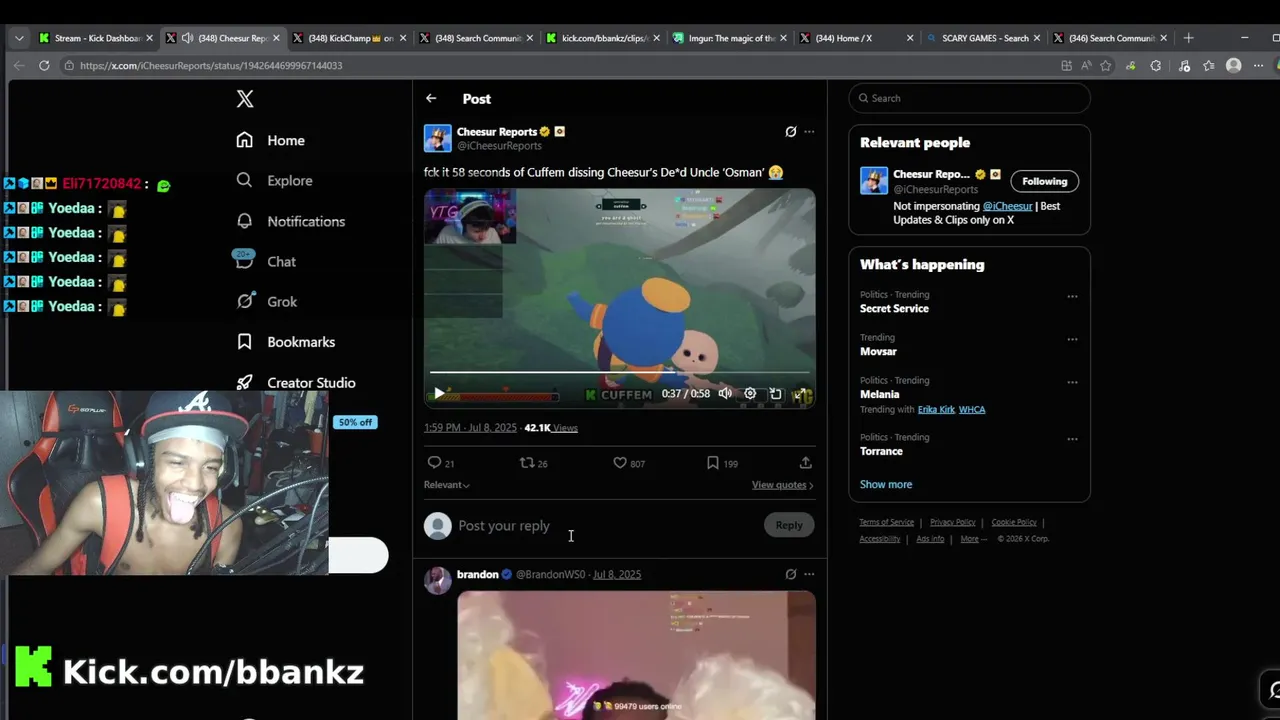Seek on the video progress bar
The height and width of the screenshot is (720, 1280).
[x=619, y=372]
